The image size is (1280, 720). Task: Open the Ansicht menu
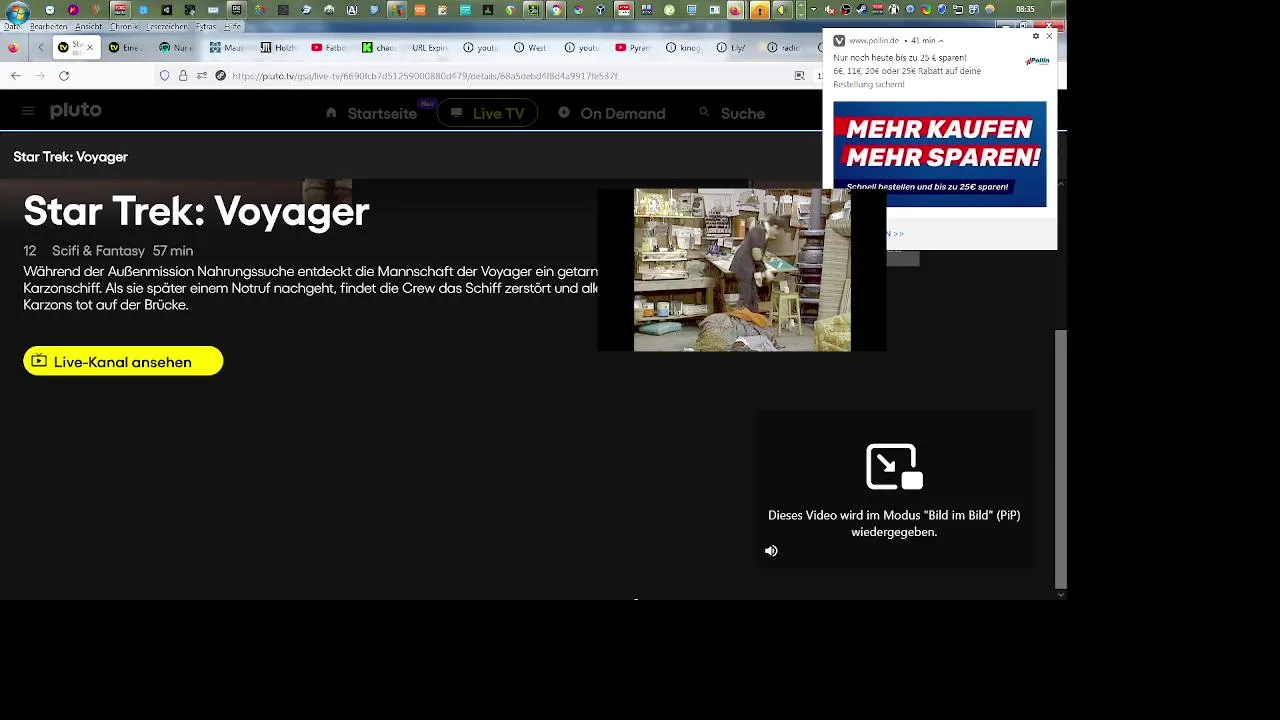pyautogui.click(x=88, y=27)
